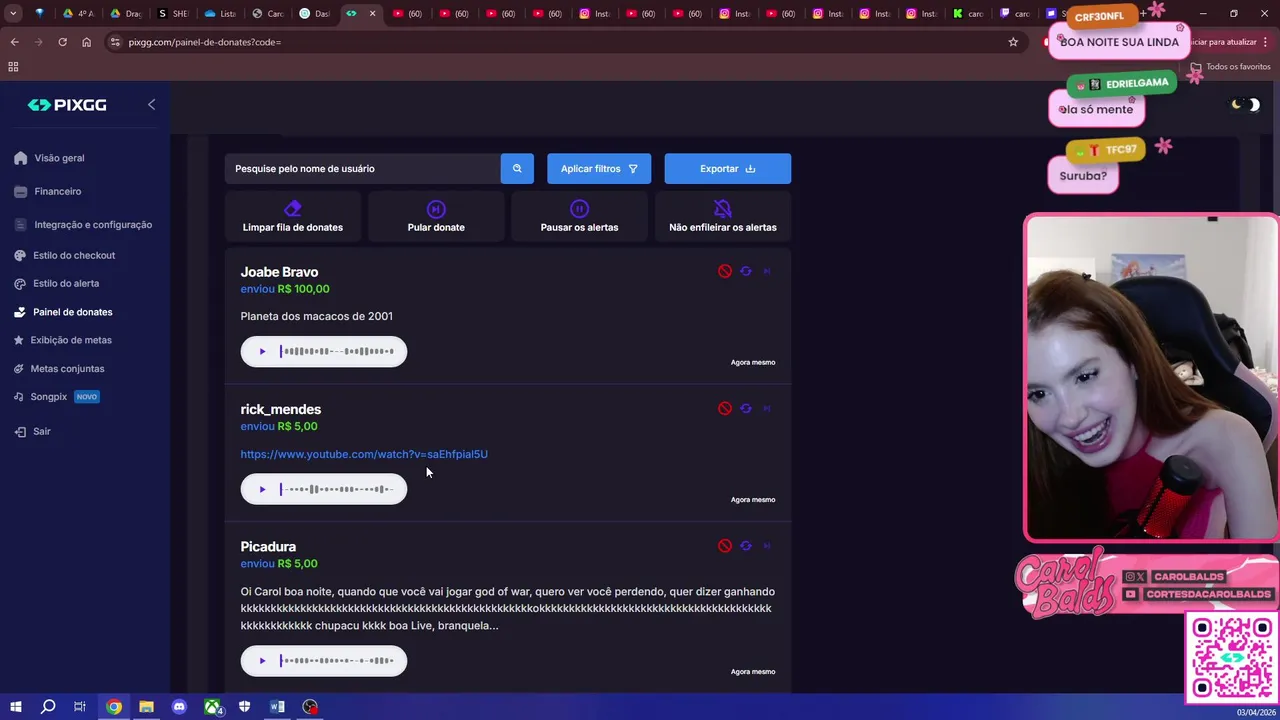Select Painel de donates menu item

click(72, 312)
